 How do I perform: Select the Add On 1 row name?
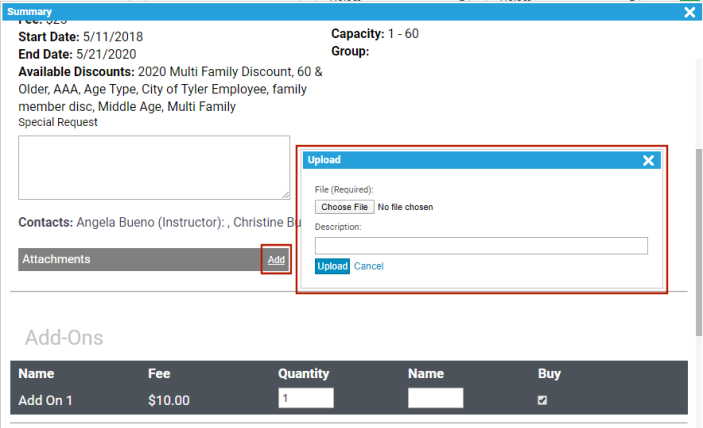point(47,399)
